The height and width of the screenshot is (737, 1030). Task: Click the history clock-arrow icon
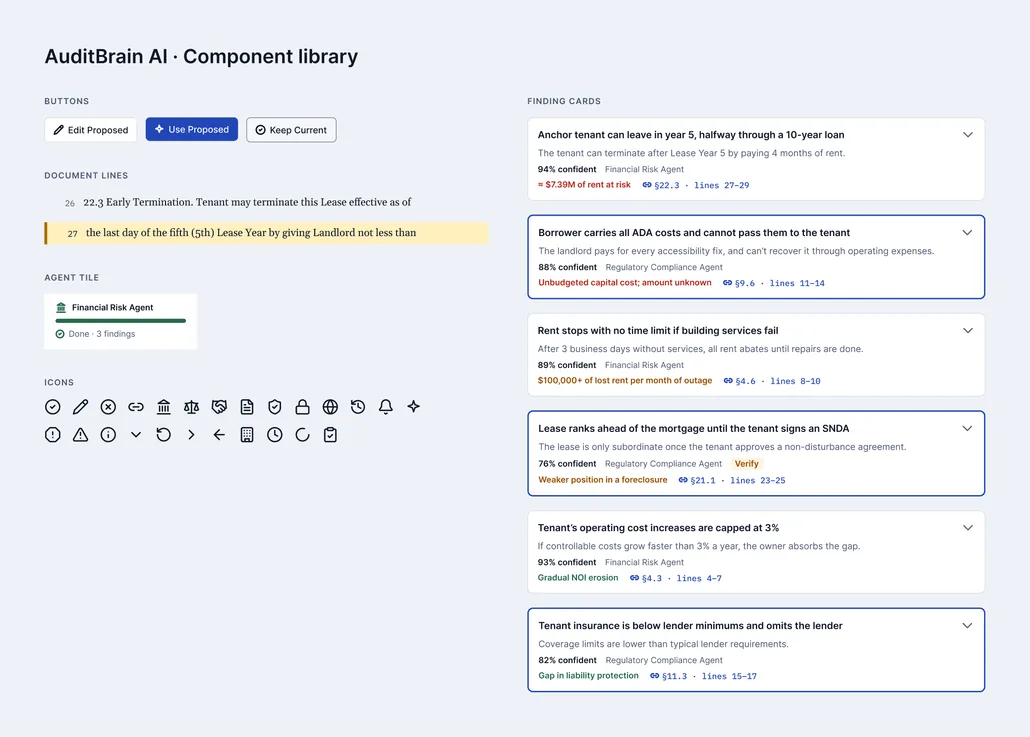pos(358,407)
